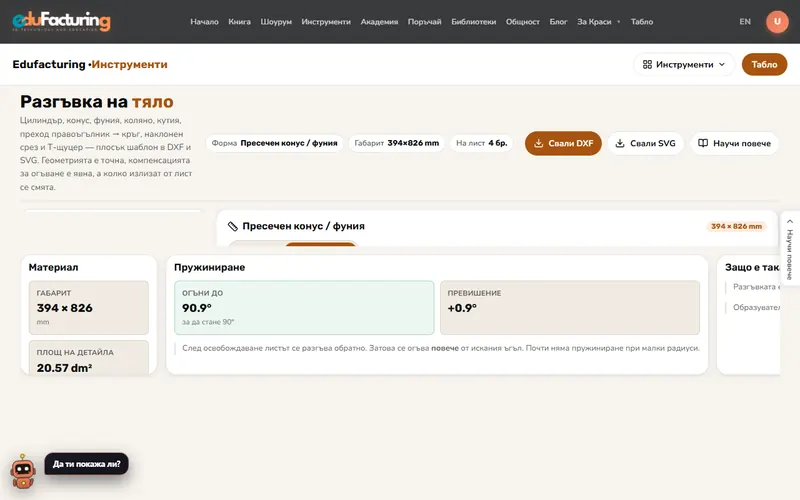800x500 pixels.
Task: Click the На лист 4 бр. chip
Action: tap(482, 143)
